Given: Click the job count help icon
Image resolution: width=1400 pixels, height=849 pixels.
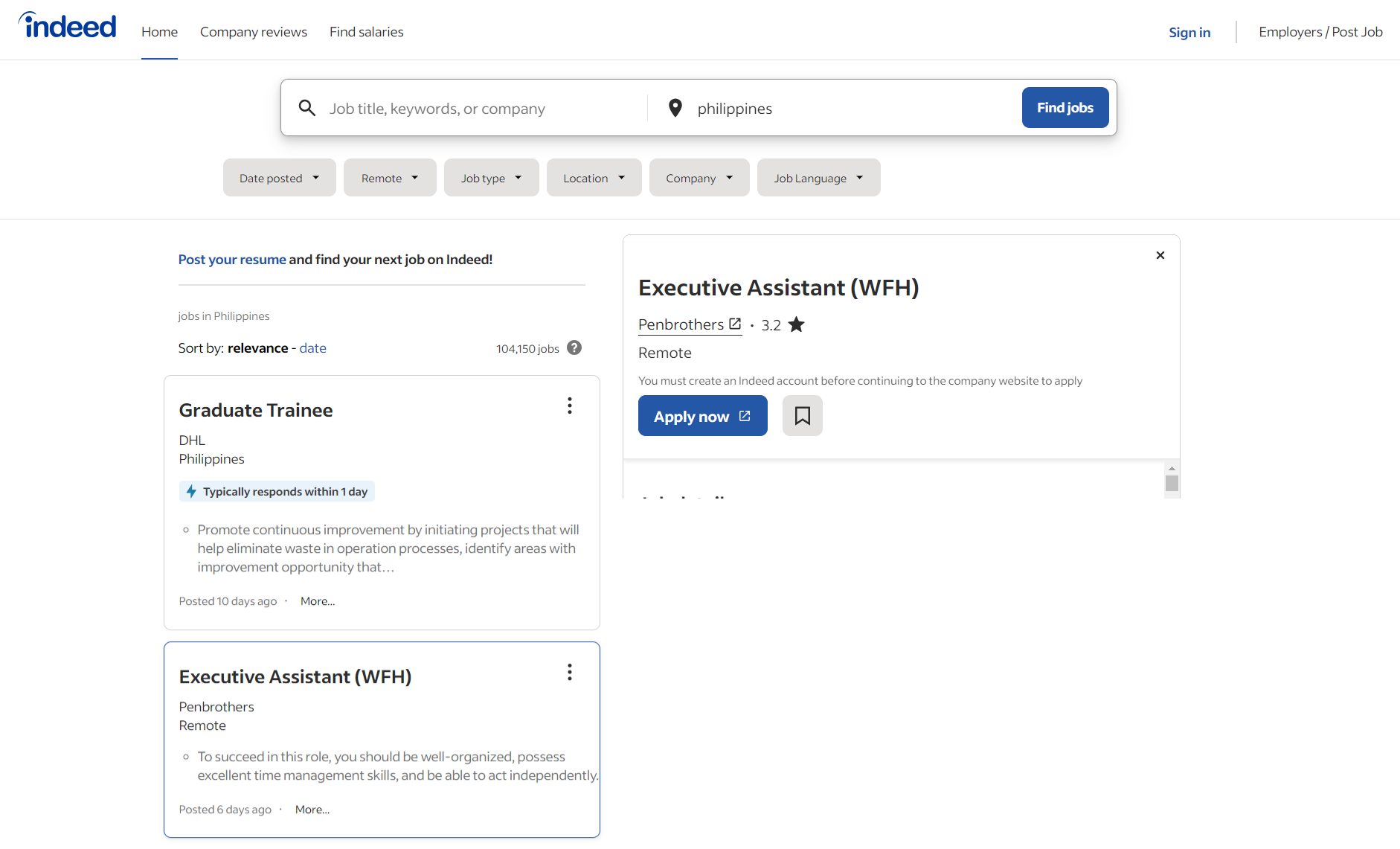Looking at the screenshot, I should [x=574, y=347].
